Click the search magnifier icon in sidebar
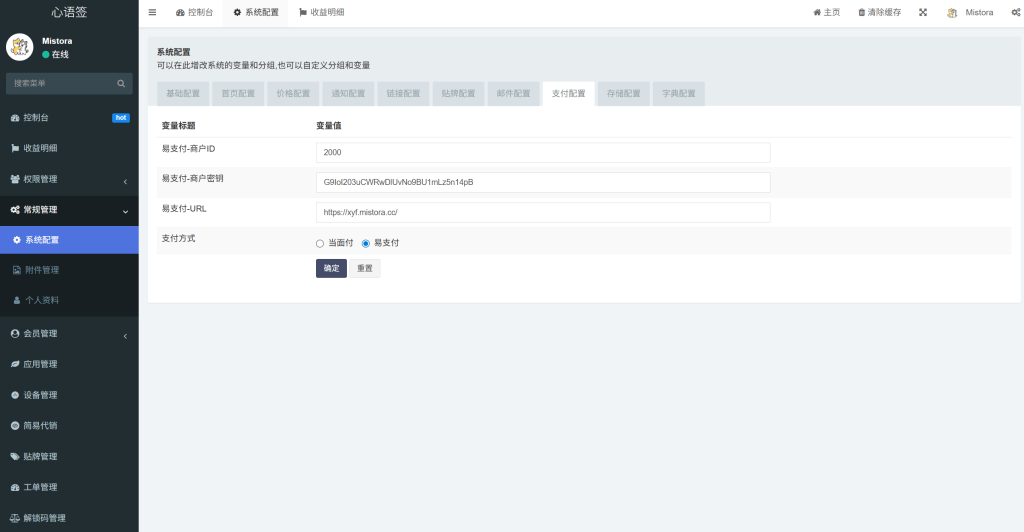The height and width of the screenshot is (532, 1024). (121, 84)
